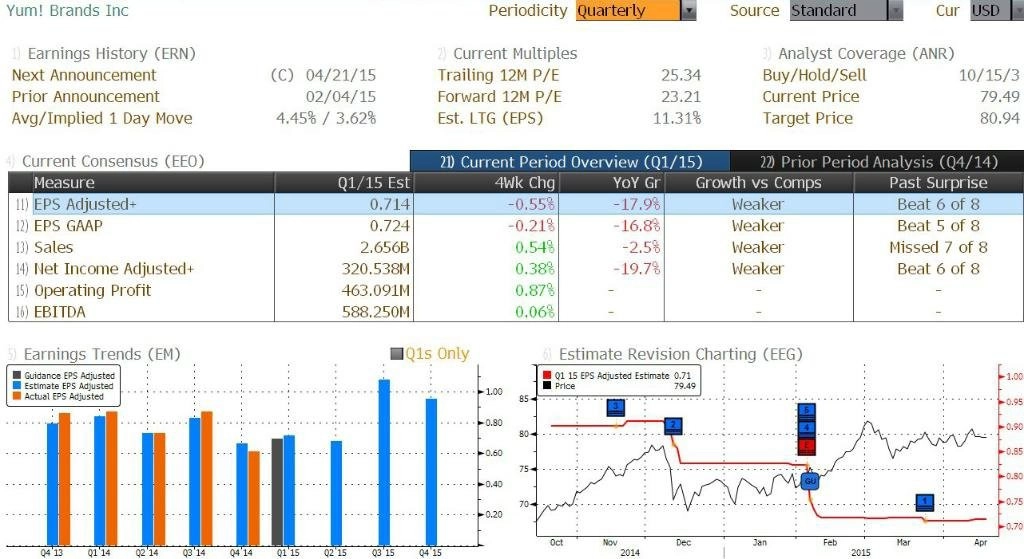The width and height of the screenshot is (1024, 559).
Task: Open news marker 5 on revision chart
Action: [x=807, y=411]
